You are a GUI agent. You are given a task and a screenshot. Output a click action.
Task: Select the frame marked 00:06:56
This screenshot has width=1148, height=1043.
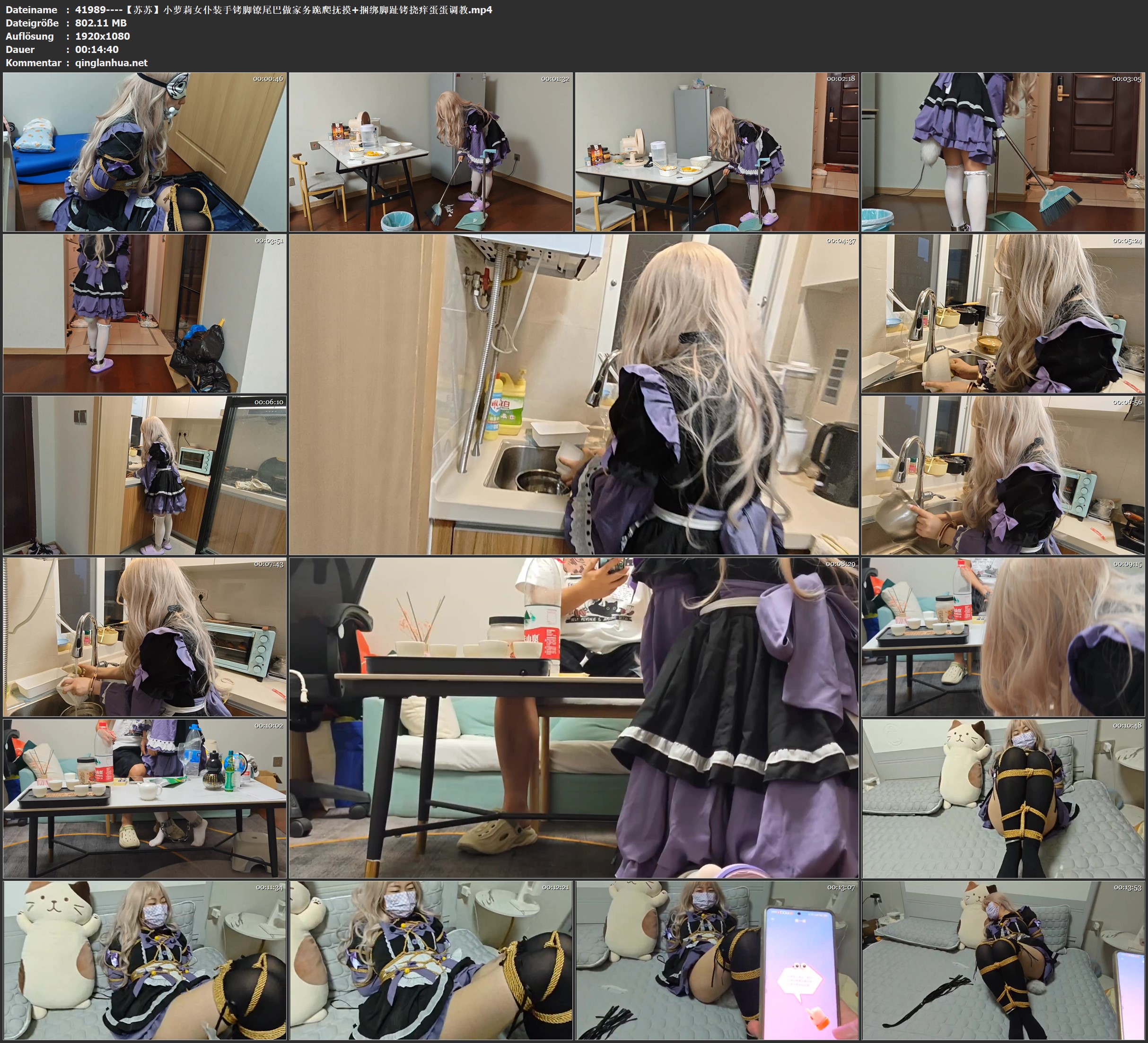(1003, 475)
